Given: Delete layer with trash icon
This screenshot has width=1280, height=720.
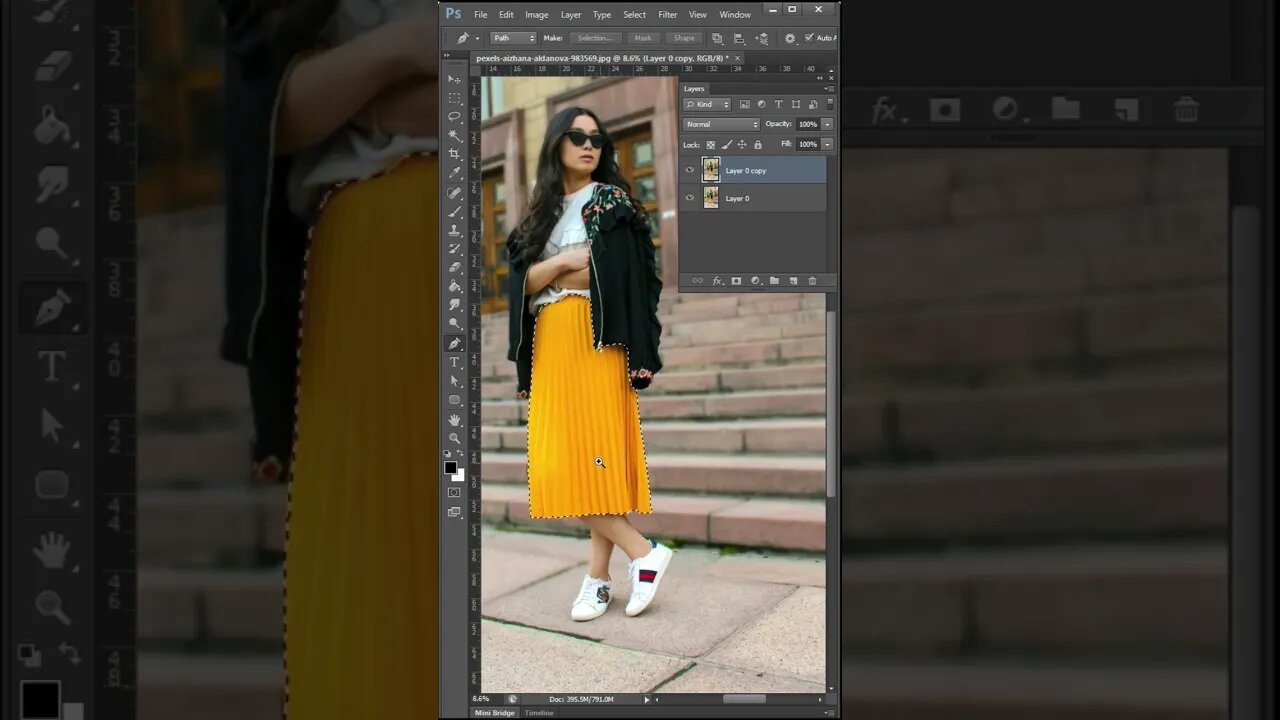Looking at the screenshot, I should [x=812, y=281].
